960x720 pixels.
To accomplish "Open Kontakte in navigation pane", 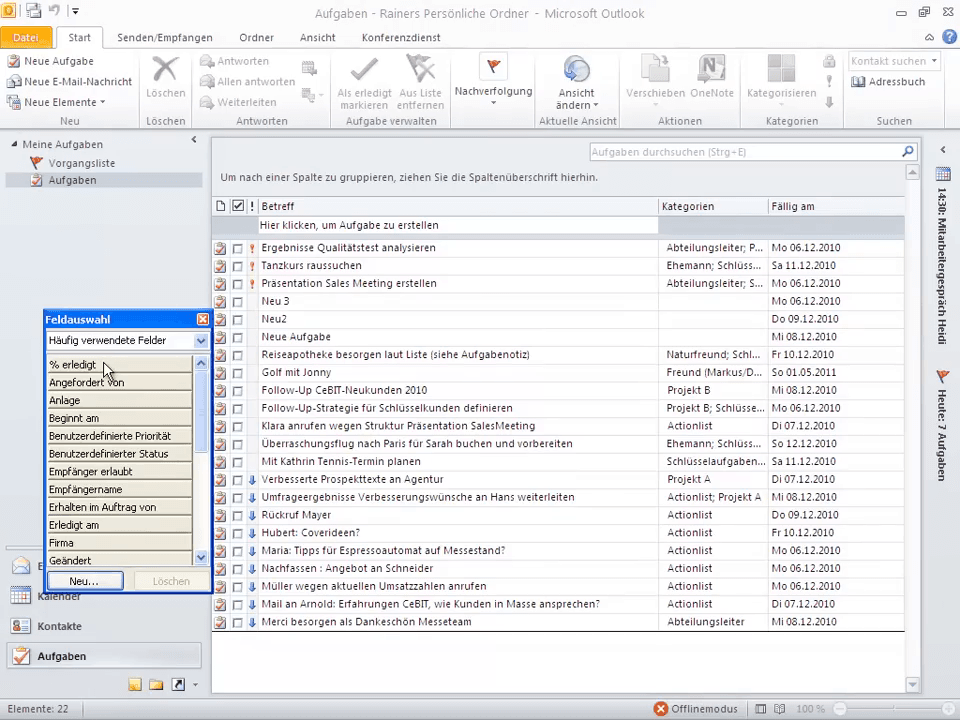I will coord(59,626).
